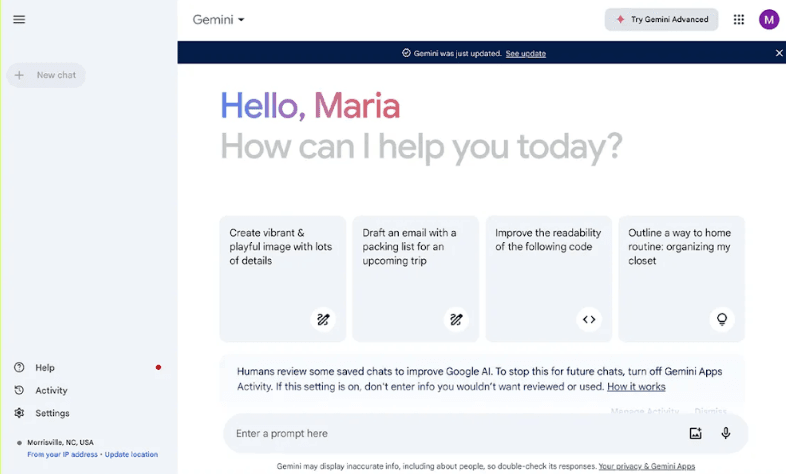Click the From your IP address link
786x474 pixels.
pos(63,454)
